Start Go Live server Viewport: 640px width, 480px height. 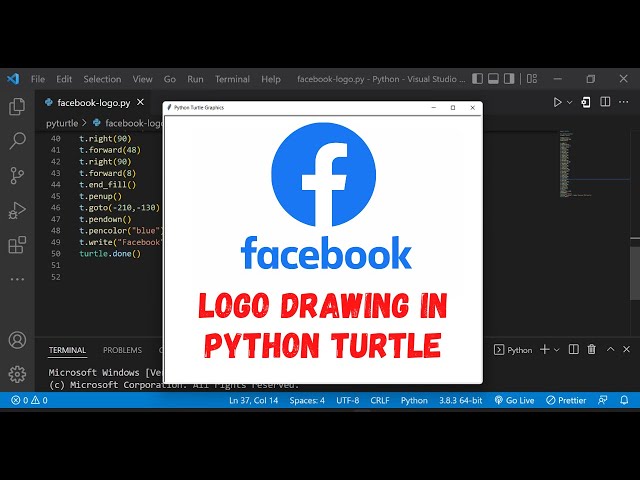(x=514, y=400)
